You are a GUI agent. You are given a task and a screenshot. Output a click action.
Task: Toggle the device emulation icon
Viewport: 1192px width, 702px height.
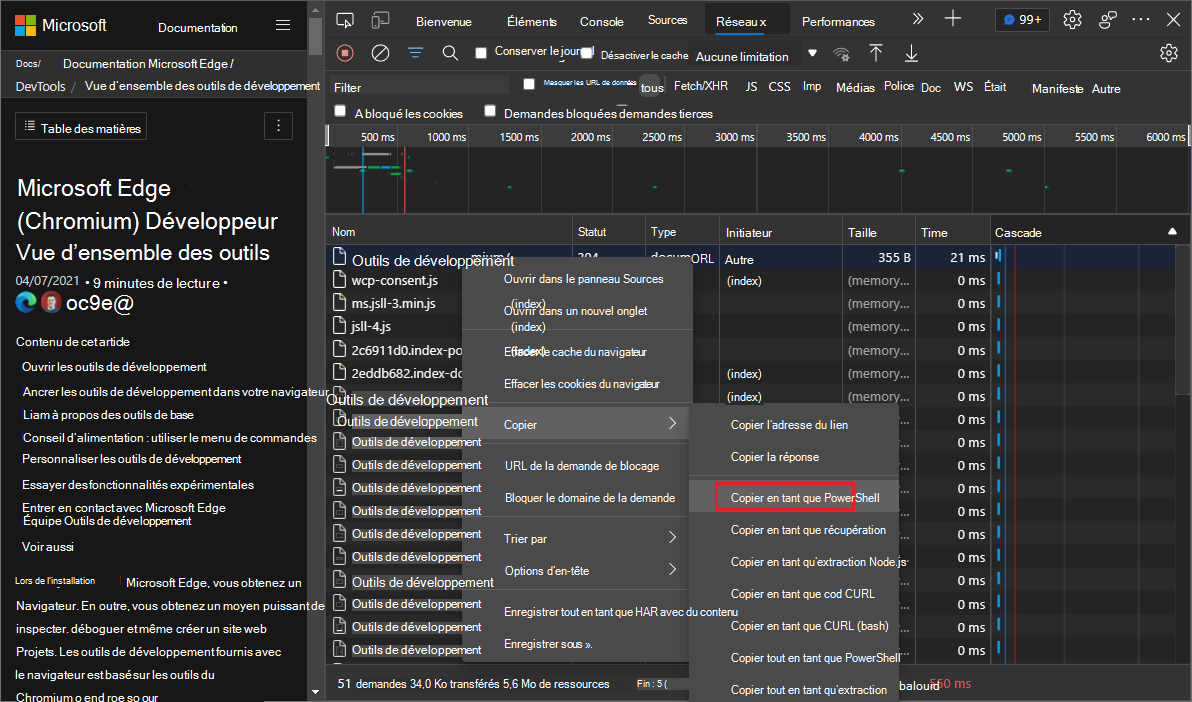pyautogui.click(x=380, y=21)
